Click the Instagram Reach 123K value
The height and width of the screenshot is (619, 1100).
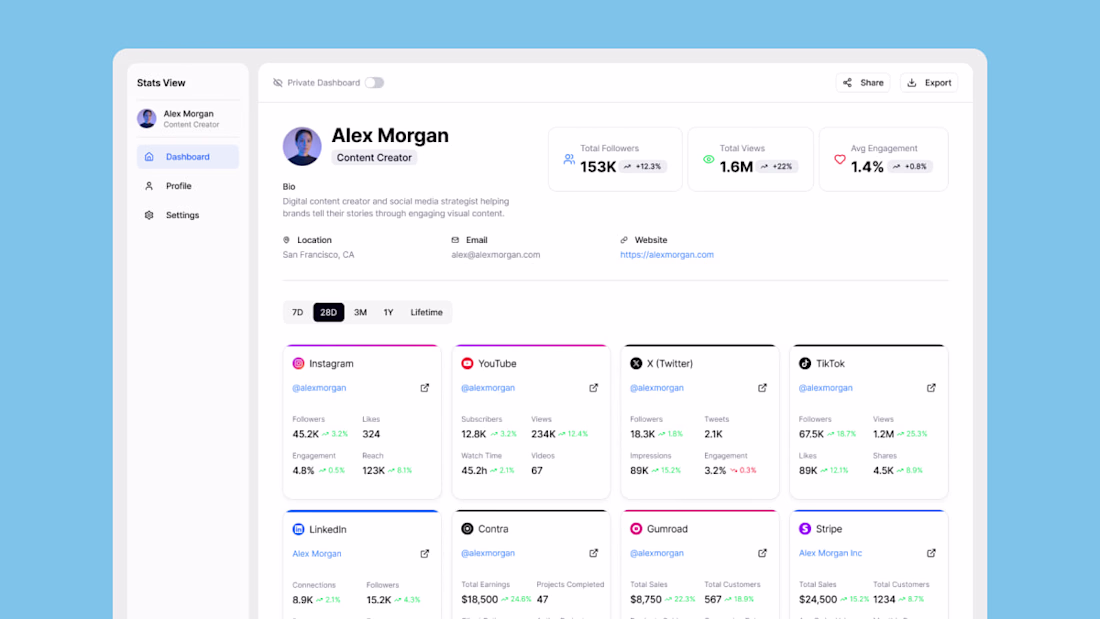click(x=373, y=471)
